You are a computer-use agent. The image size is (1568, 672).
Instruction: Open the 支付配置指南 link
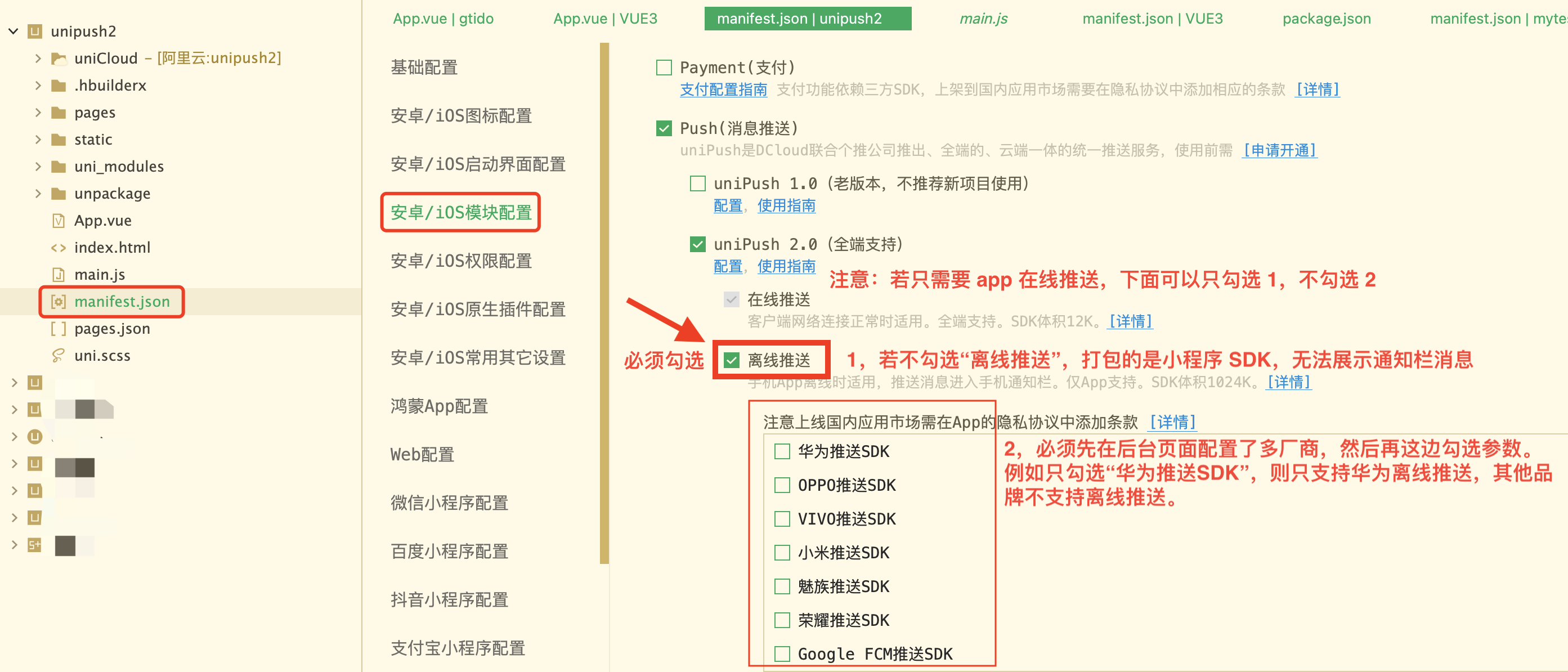tap(723, 89)
